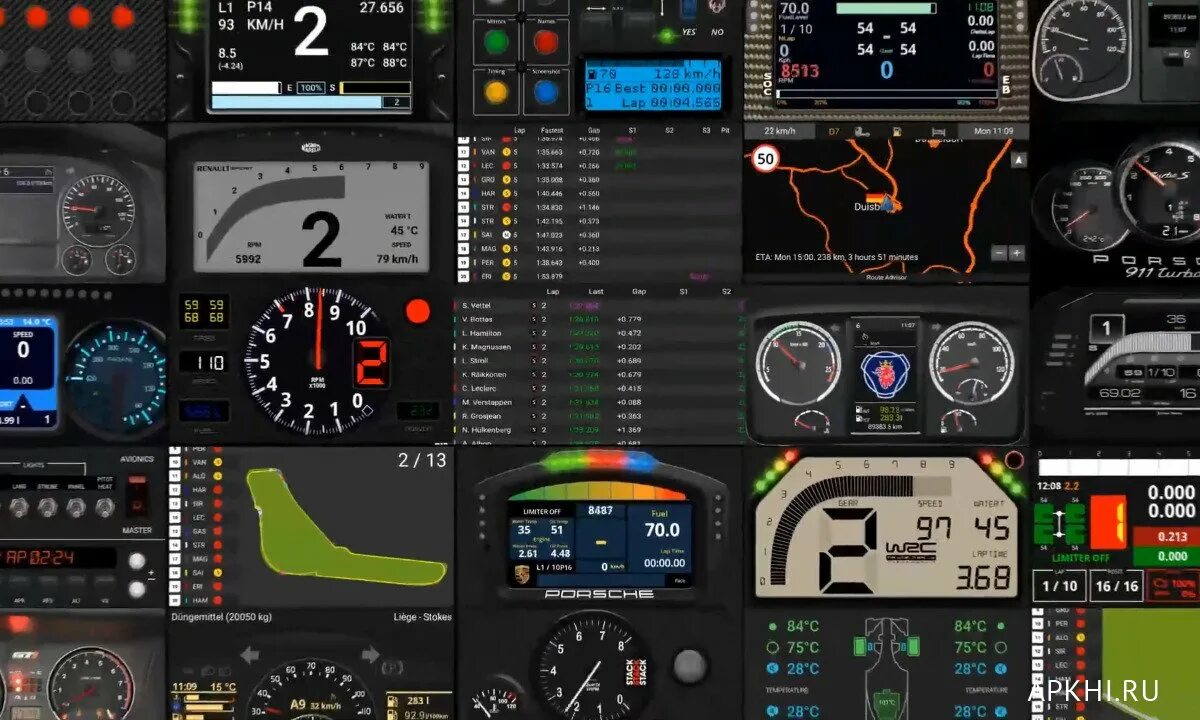Click the truck dash left turn arrow
Image resolution: width=1200 pixels, height=720 pixels.
click(x=250, y=656)
